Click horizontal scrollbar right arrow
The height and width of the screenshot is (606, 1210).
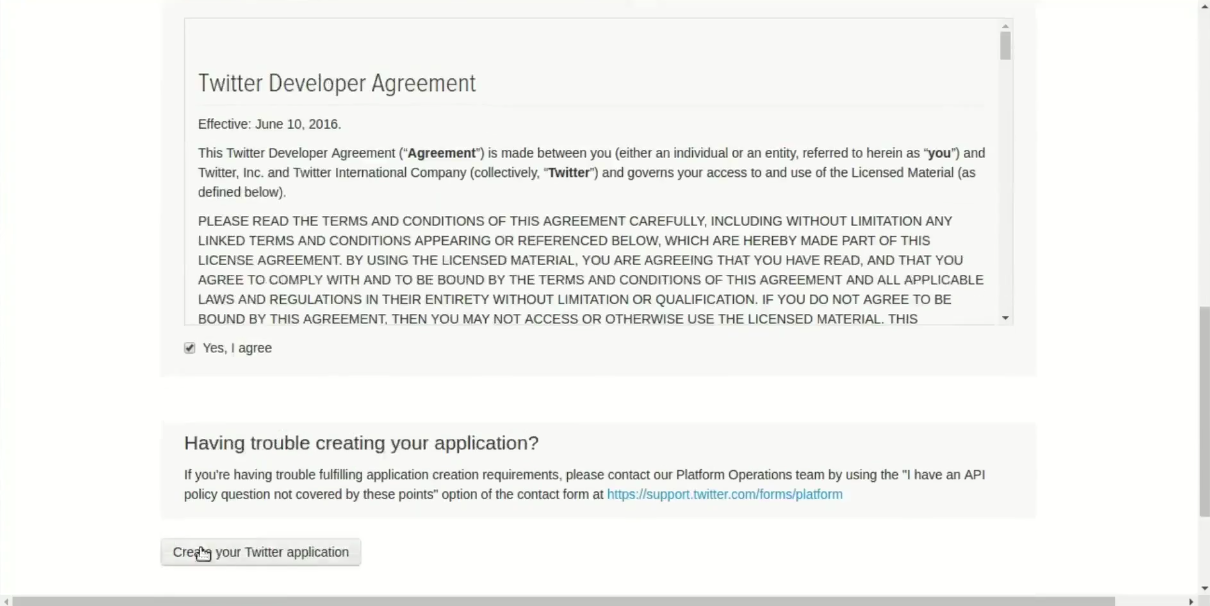click(x=1191, y=601)
